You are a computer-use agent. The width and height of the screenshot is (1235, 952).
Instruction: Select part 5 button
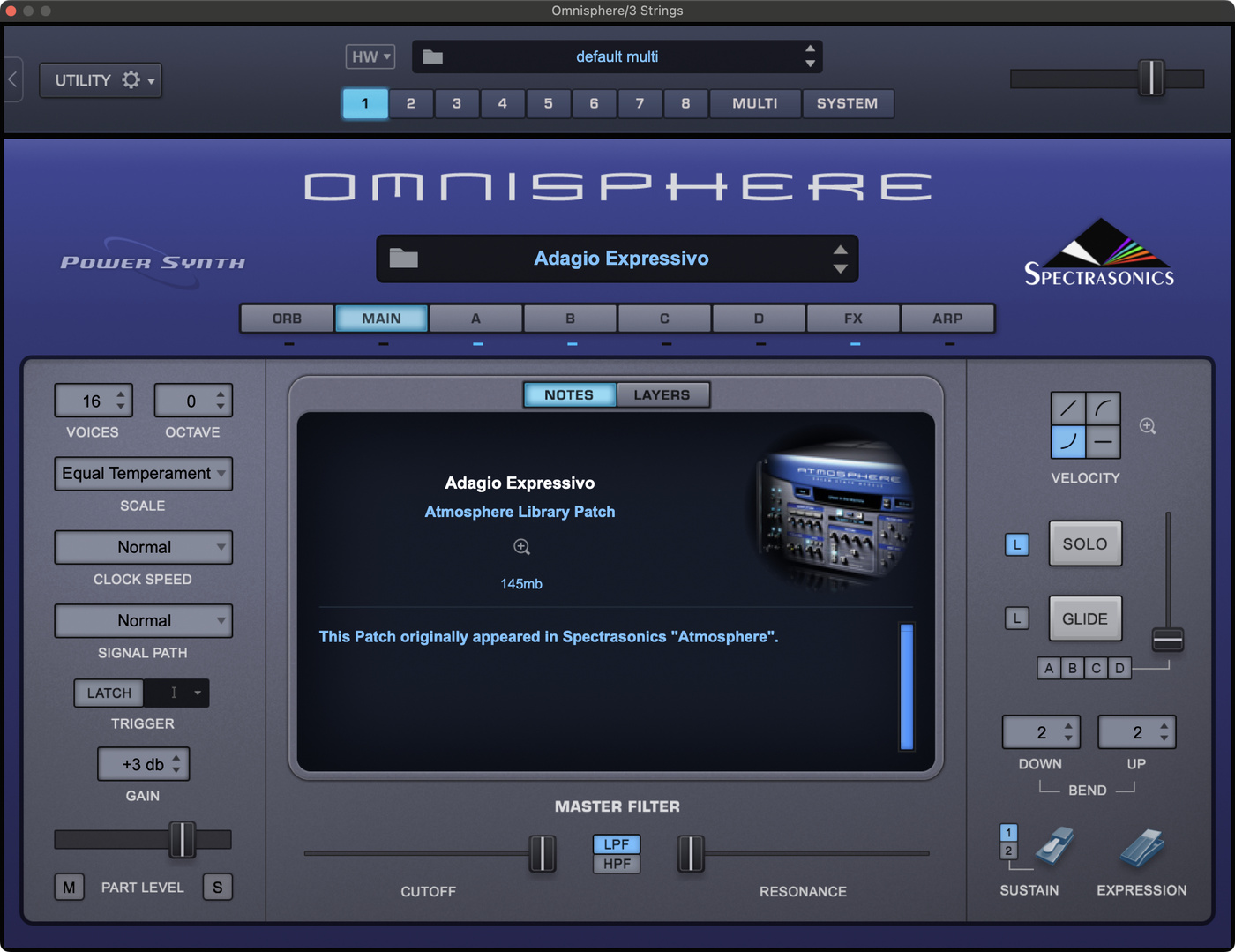tap(548, 103)
